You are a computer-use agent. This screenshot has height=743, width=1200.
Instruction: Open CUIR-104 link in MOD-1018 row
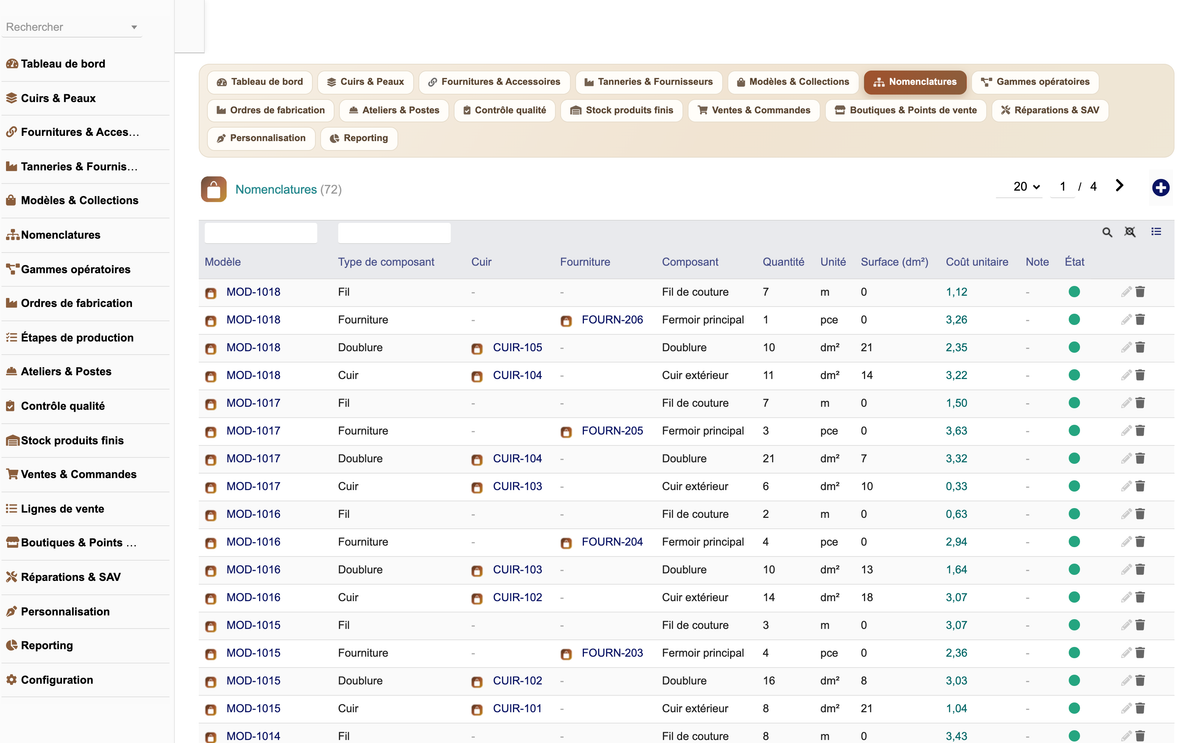(517, 375)
